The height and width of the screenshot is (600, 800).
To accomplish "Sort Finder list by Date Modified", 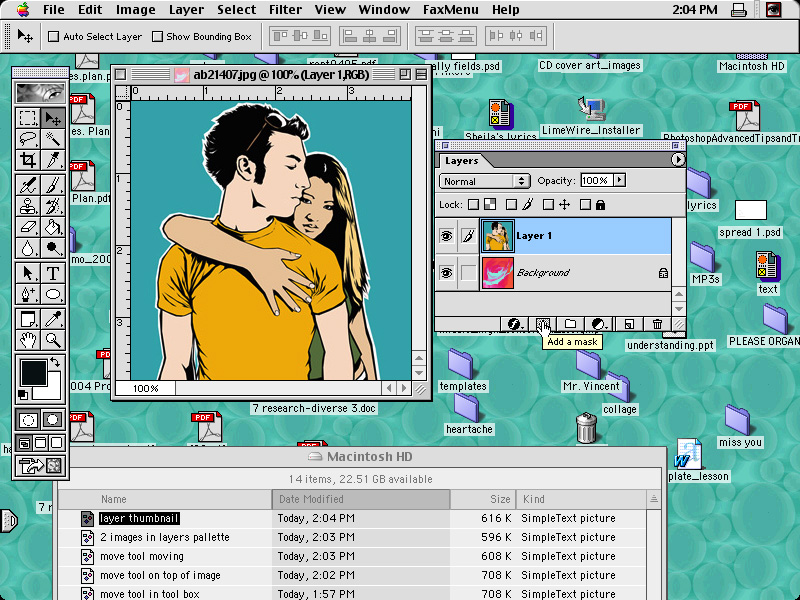I will [361, 499].
